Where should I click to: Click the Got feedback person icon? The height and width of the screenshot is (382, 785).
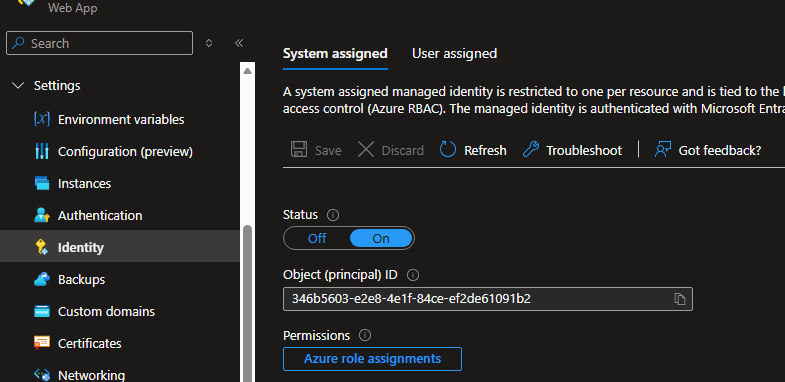663,150
